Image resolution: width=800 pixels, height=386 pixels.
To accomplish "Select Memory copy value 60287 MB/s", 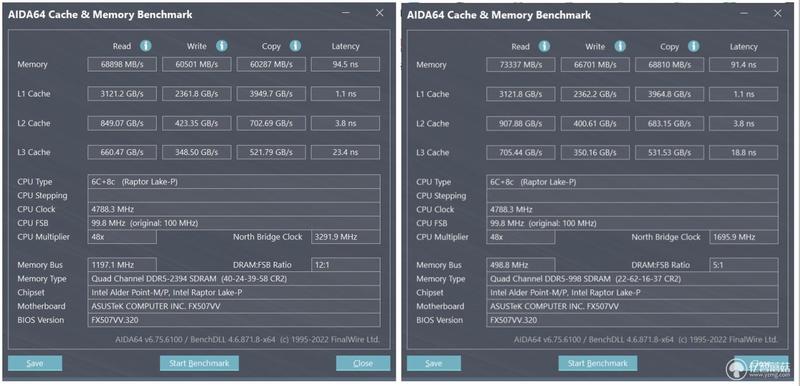I will click(x=271, y=64).
